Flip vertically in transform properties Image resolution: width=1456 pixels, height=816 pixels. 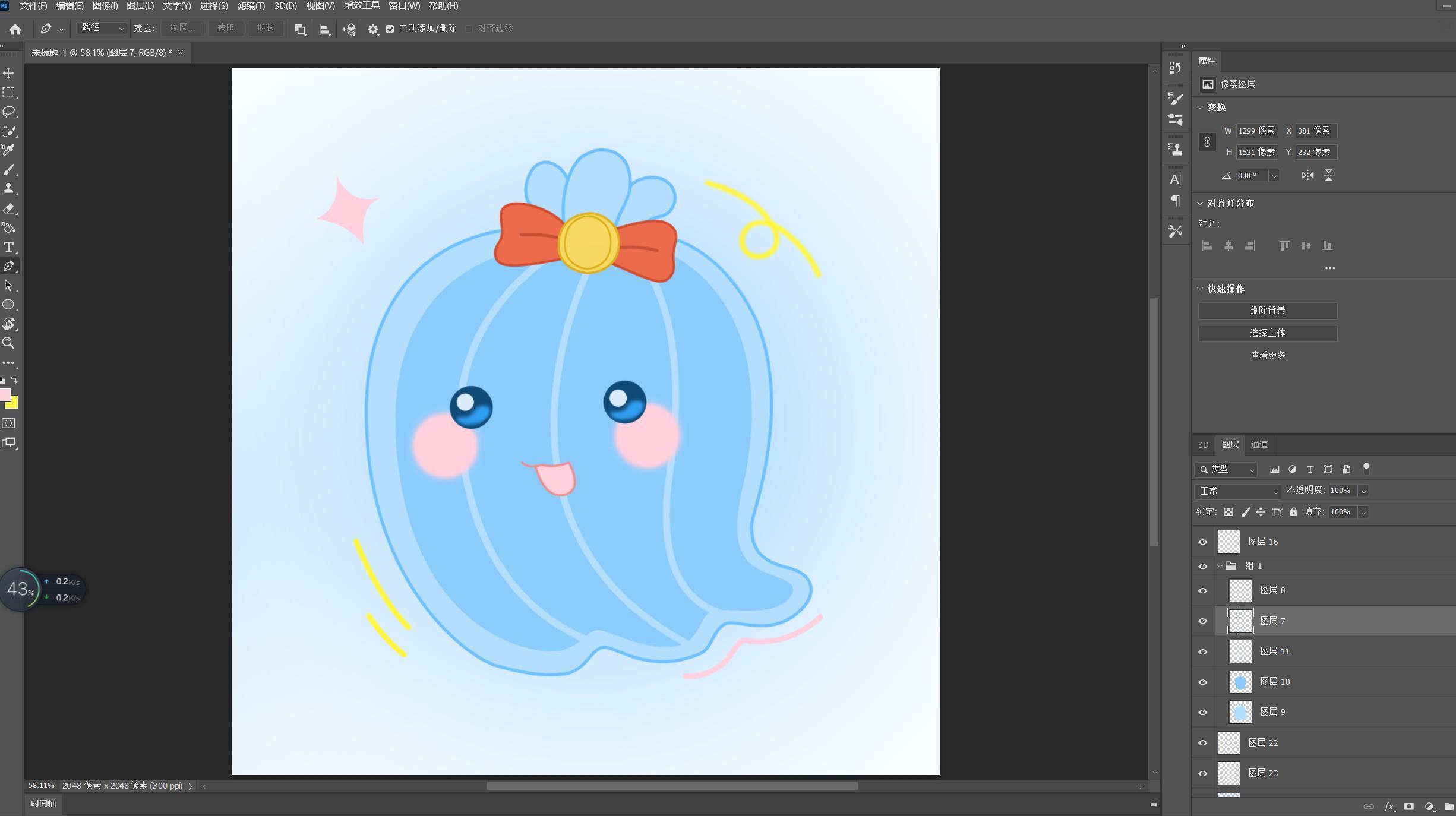point(1329,175)
